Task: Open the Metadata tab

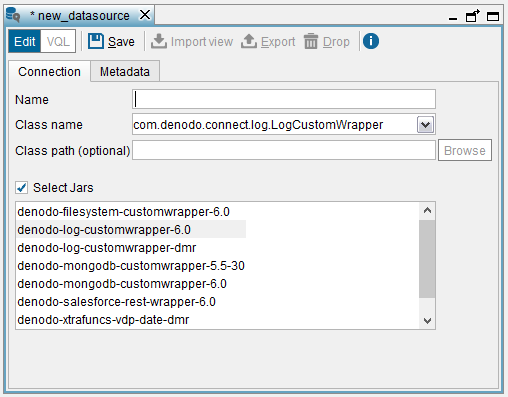Action: 125,71
